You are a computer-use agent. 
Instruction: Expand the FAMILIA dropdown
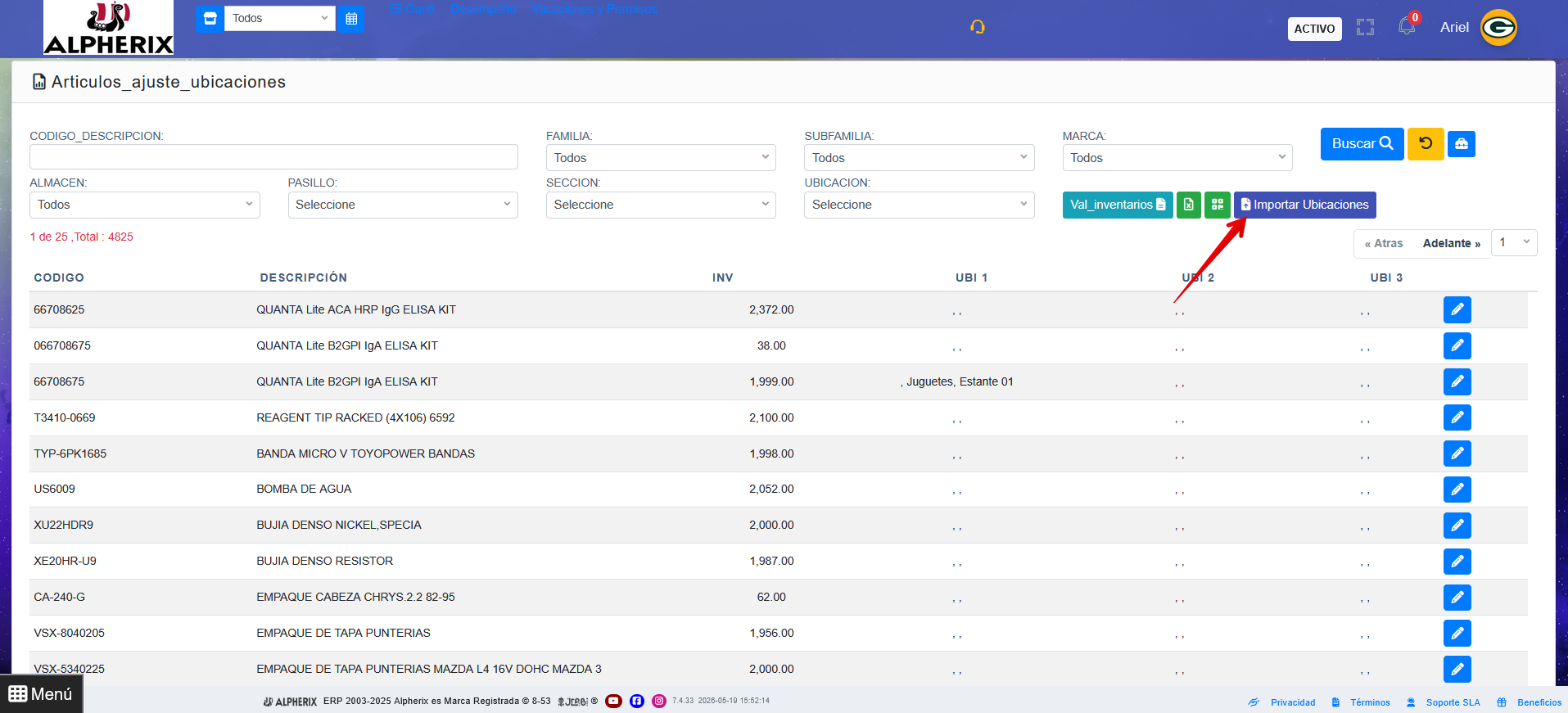point(661,158)
